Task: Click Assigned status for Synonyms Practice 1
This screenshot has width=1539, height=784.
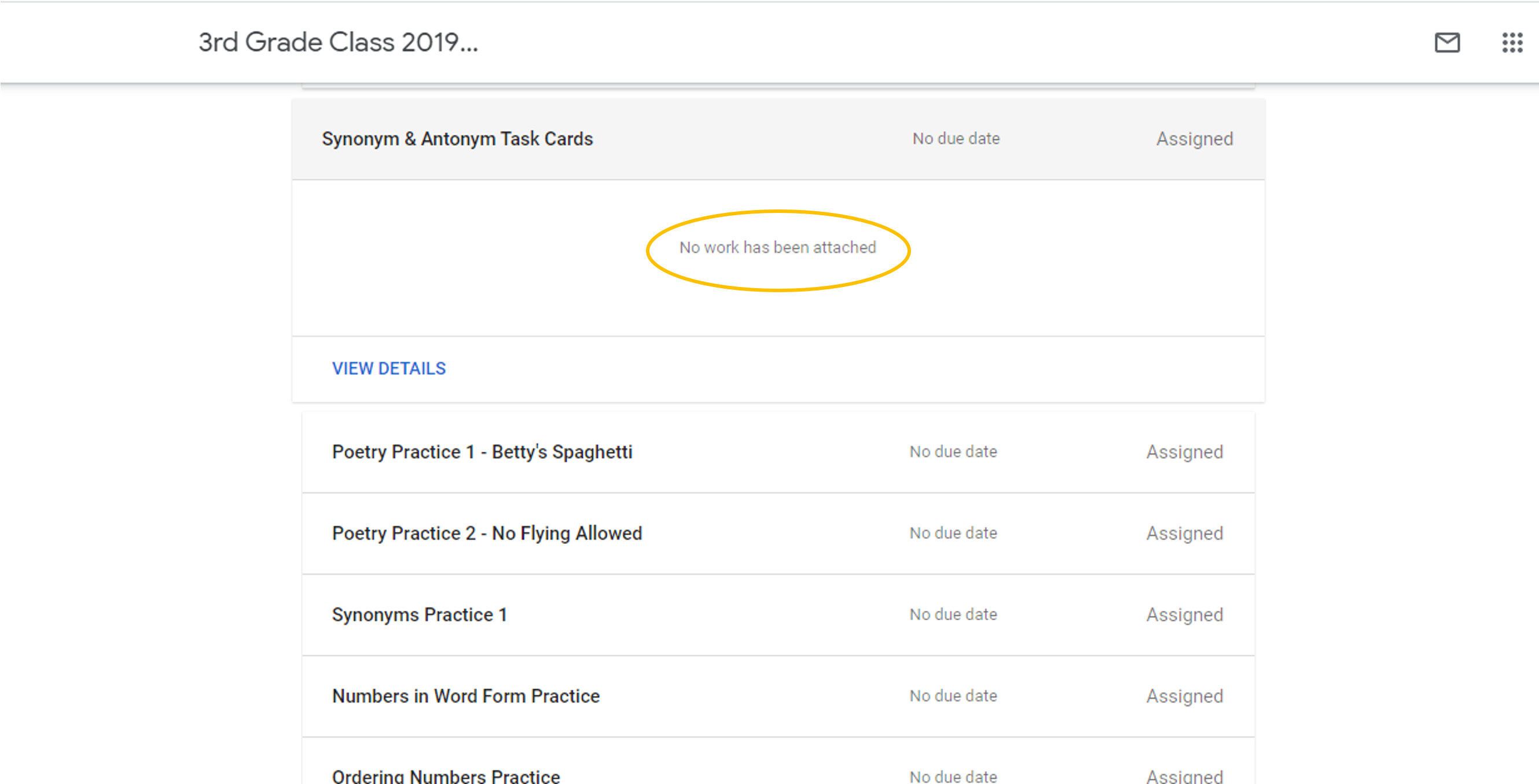Action: [x=1184, y=614]
